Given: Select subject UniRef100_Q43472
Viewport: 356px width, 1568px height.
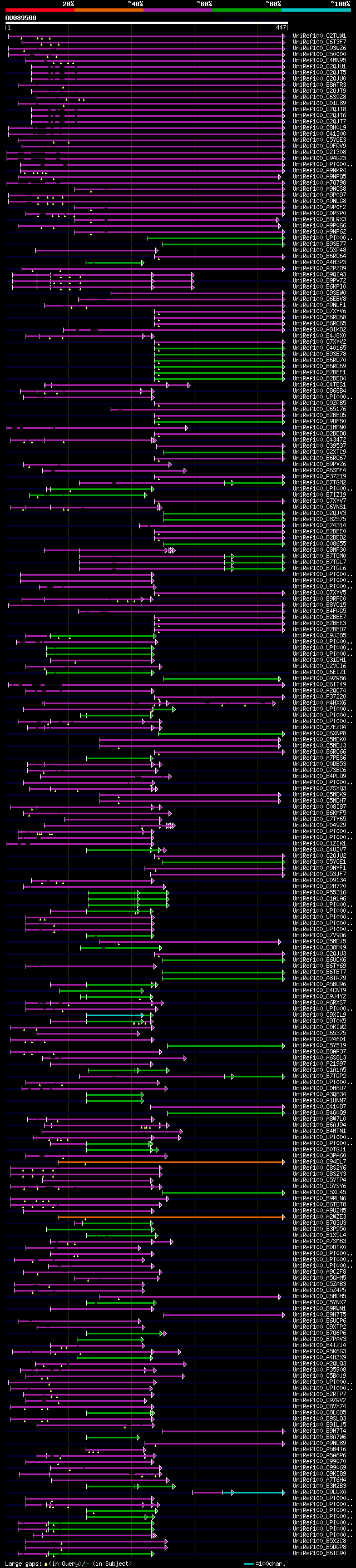Looking at the screenshot, I should click(319, 439).
